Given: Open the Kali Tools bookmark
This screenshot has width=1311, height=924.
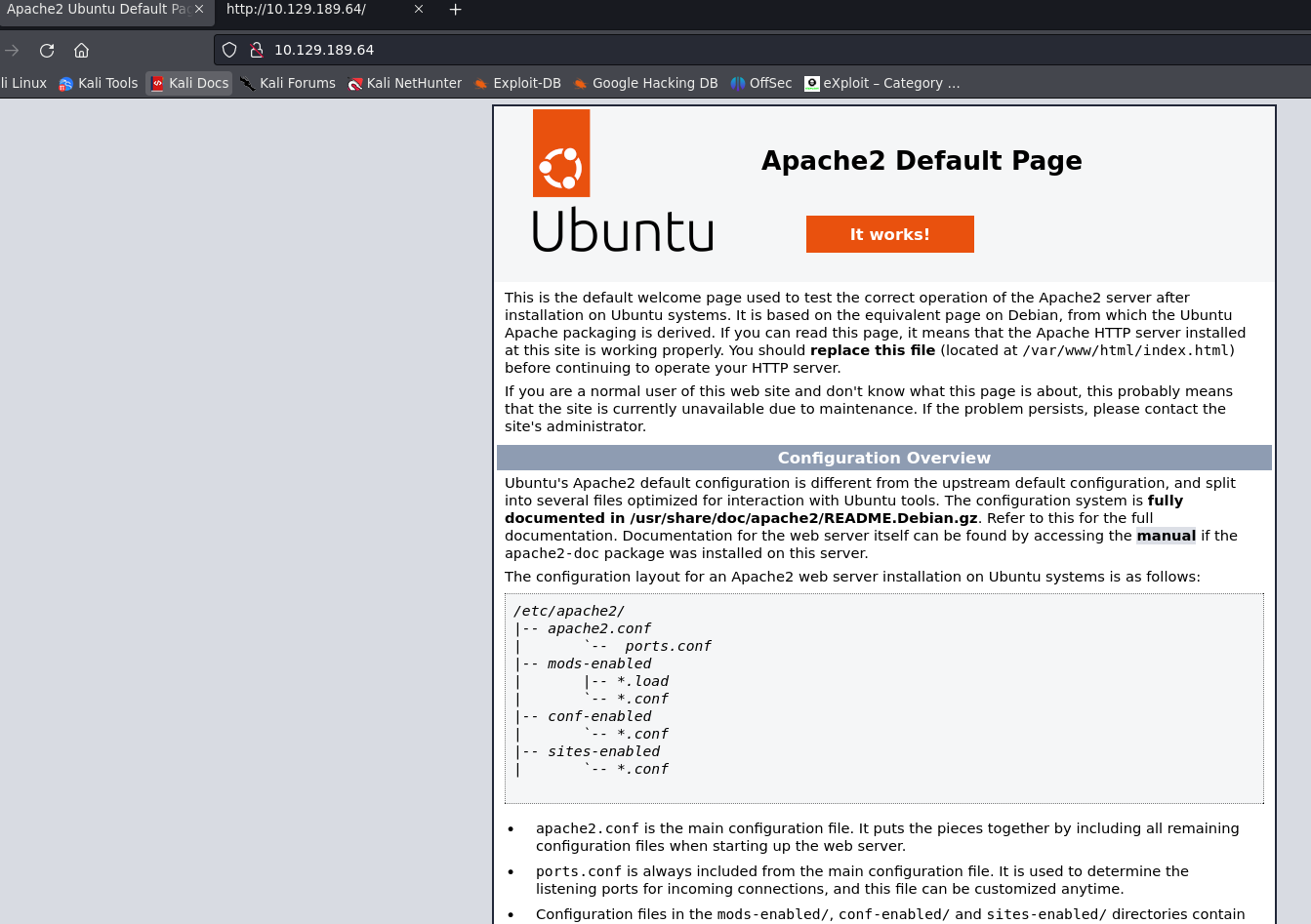Looking at the screenshot, I should [x=99, y=83].
